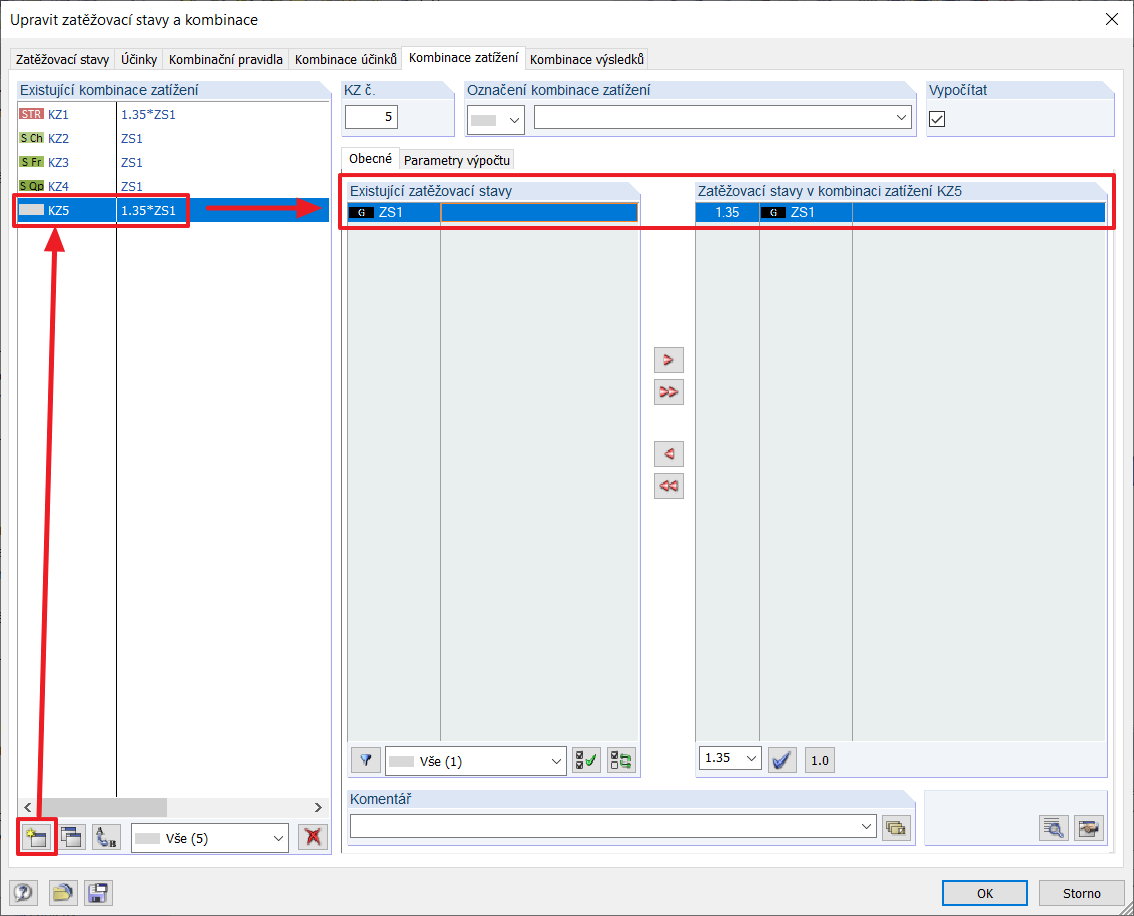
Task: Add all load cases to combination
Action: (668, 392)
